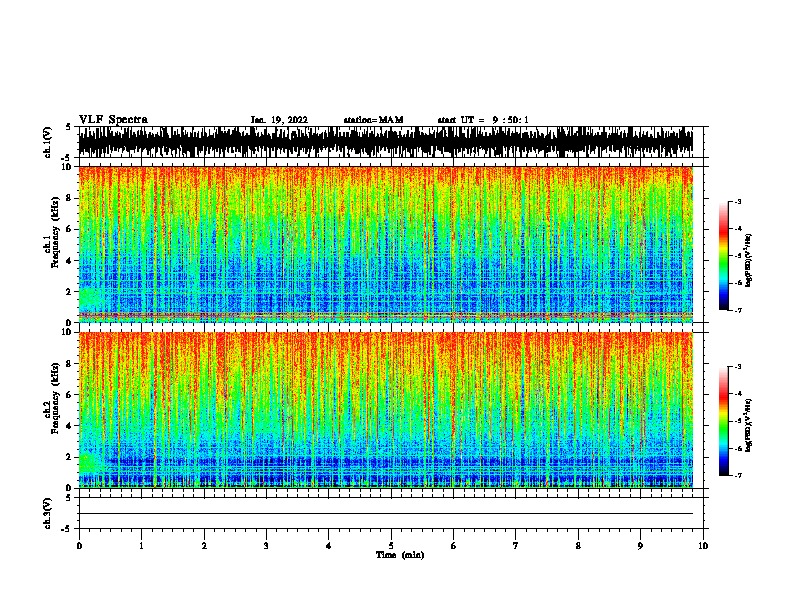Click time axis tick label '1'
Screen dimensions: 792x612
point(141,546)
